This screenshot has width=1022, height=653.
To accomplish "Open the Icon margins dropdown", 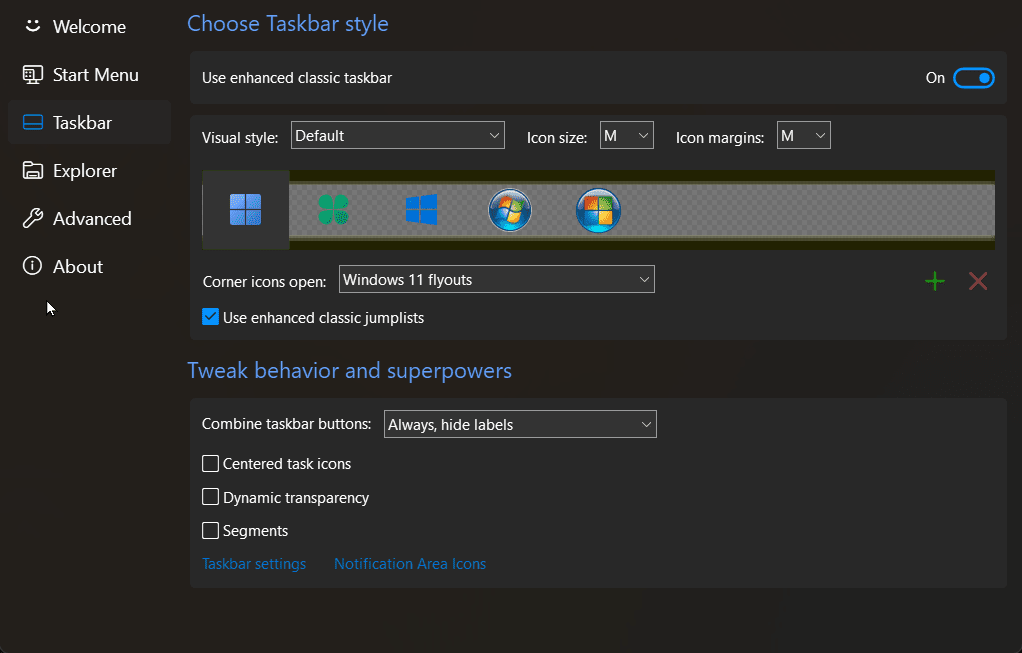I will click(804, 136).
